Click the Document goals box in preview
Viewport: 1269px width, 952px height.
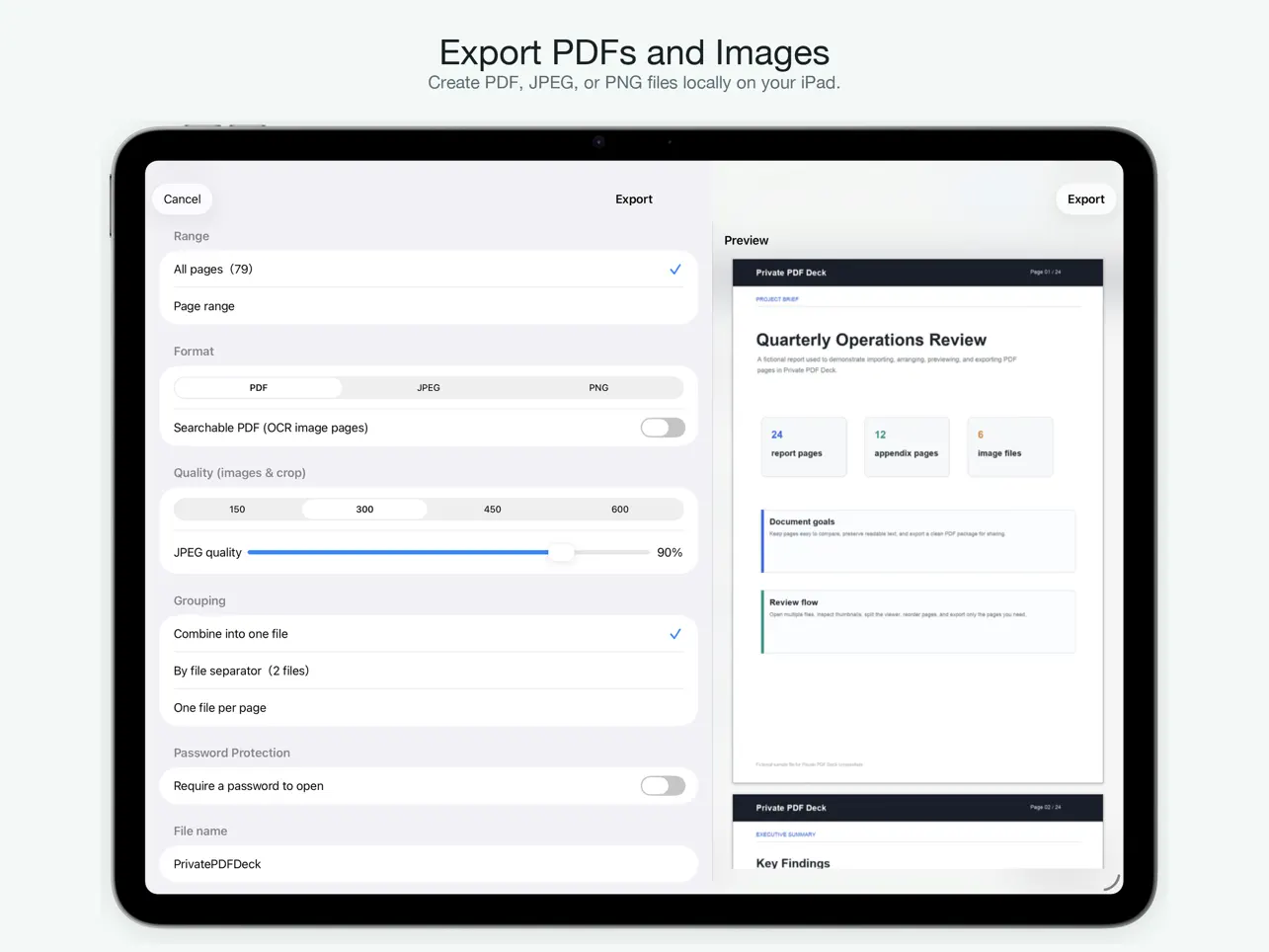pos(917,541)
